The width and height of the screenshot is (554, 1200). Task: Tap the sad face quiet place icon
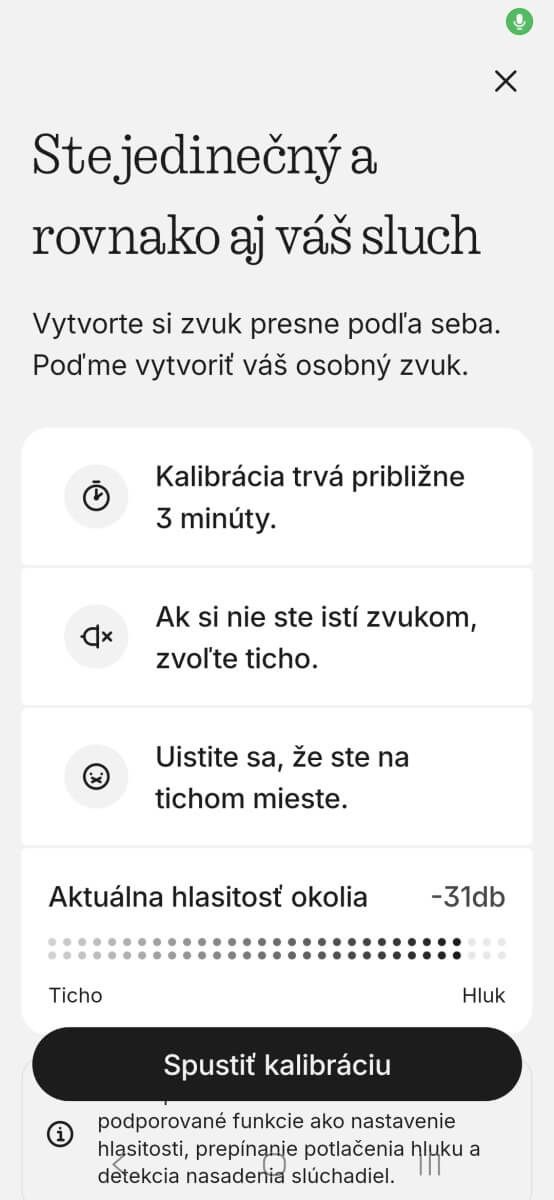pos(96,776)
